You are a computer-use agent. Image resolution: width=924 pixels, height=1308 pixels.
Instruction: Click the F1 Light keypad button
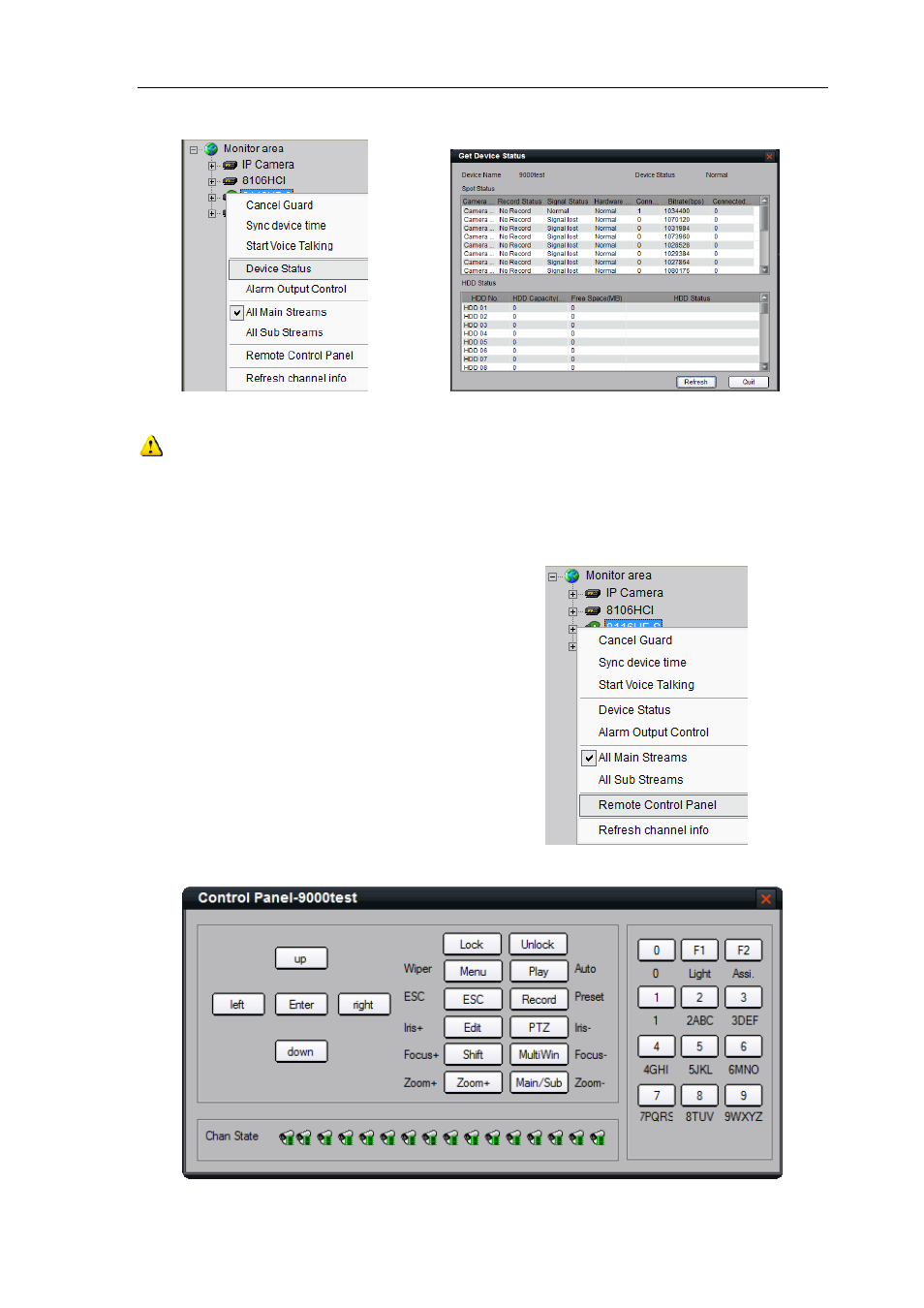699,950
